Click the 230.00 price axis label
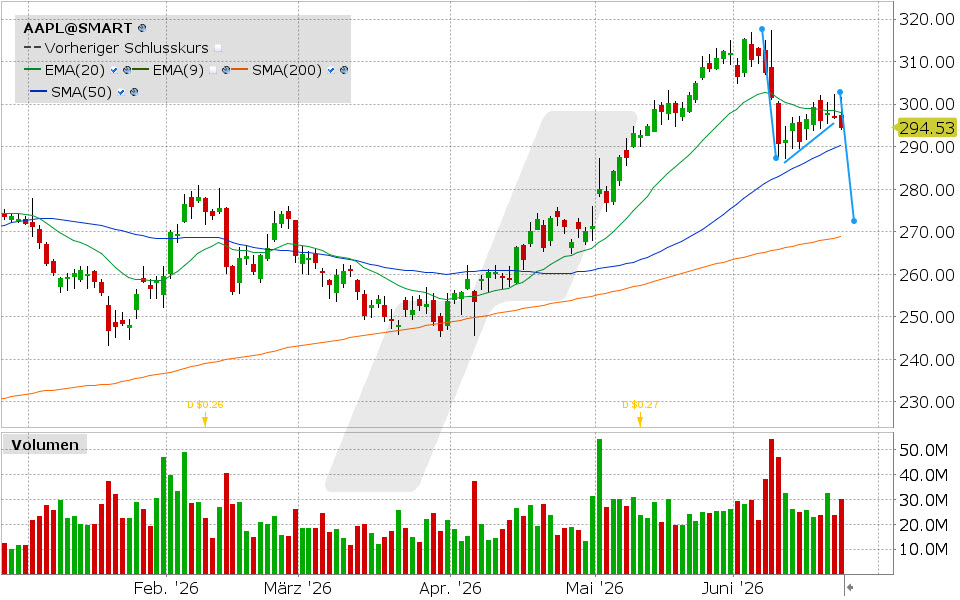 pos(926,402)
